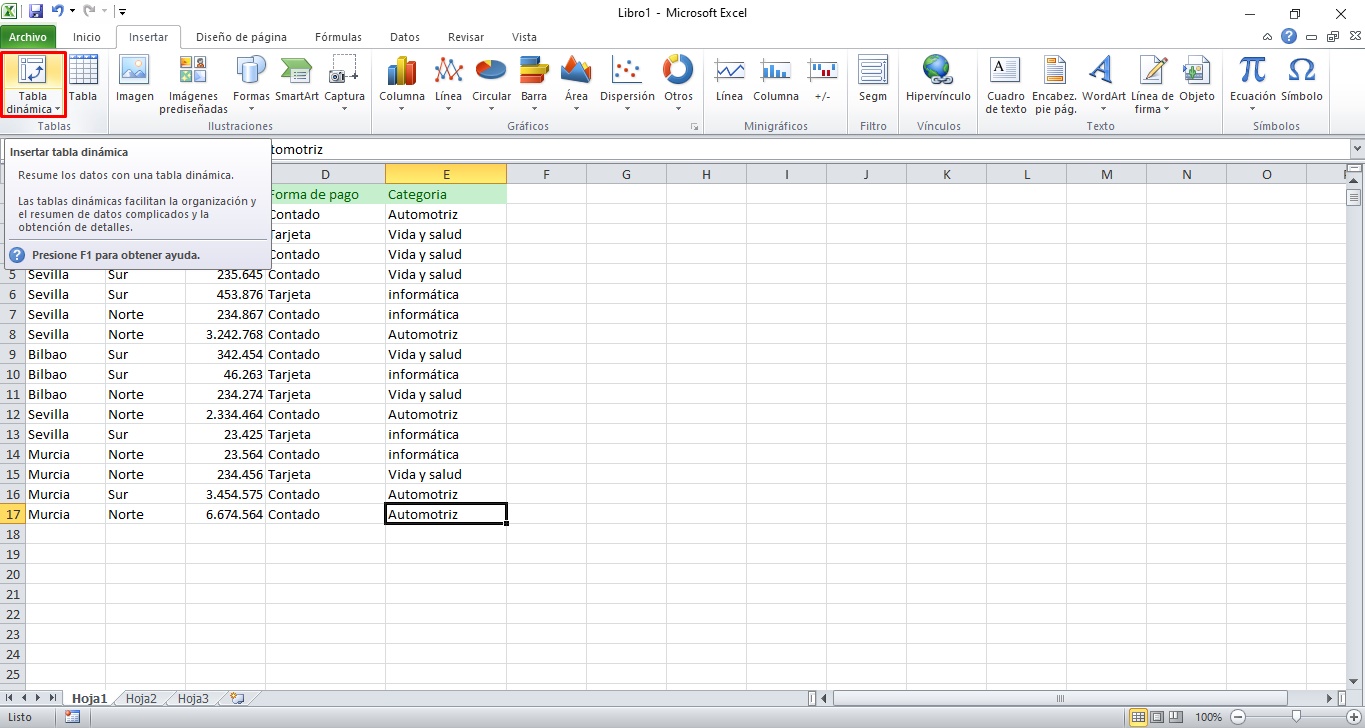1365x728 pixels.
Task: Click the 100% zoom level
Action: click(1209, 717)
